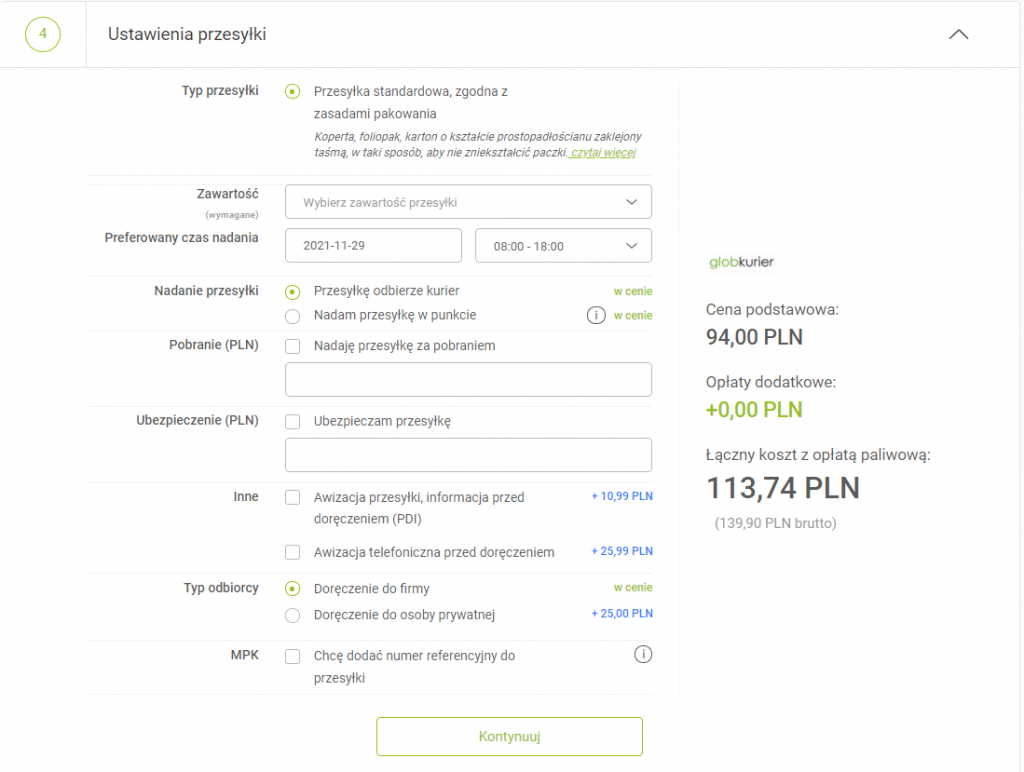Image resolution: width=1024 pixels, height=772 pixels.
Task: Enable Awizacja telefoniczna przed doręczeniem
Action: pyautogui.click(x=292, y=552)
